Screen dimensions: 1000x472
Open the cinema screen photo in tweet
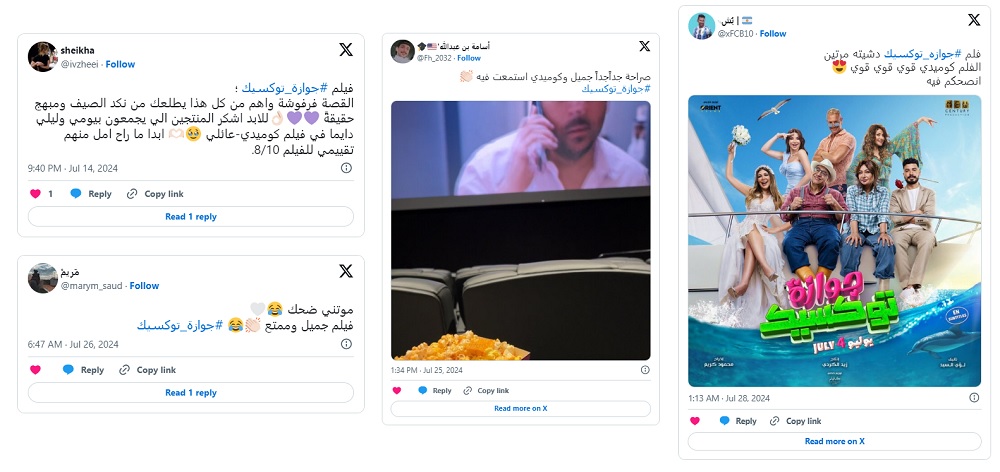coord(520,230)
